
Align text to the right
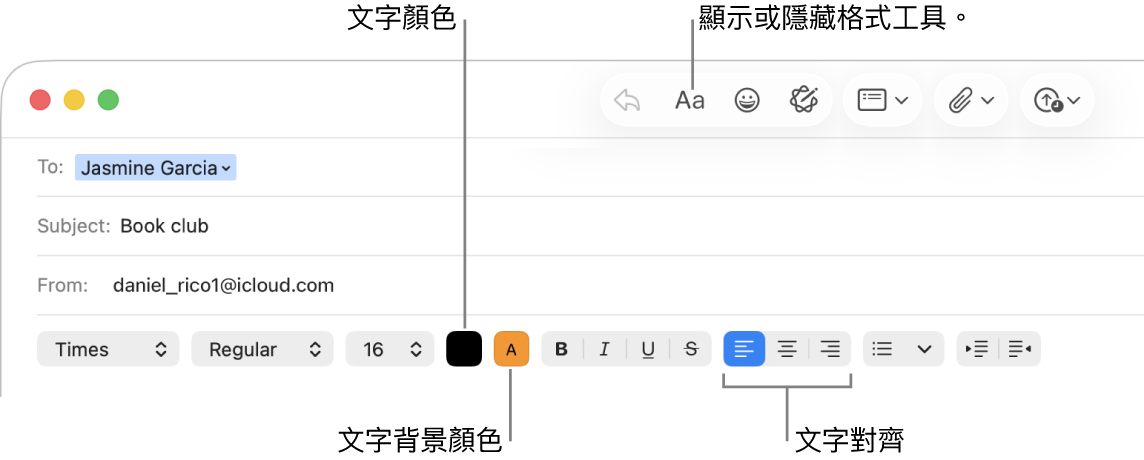[x=830, y=349]
